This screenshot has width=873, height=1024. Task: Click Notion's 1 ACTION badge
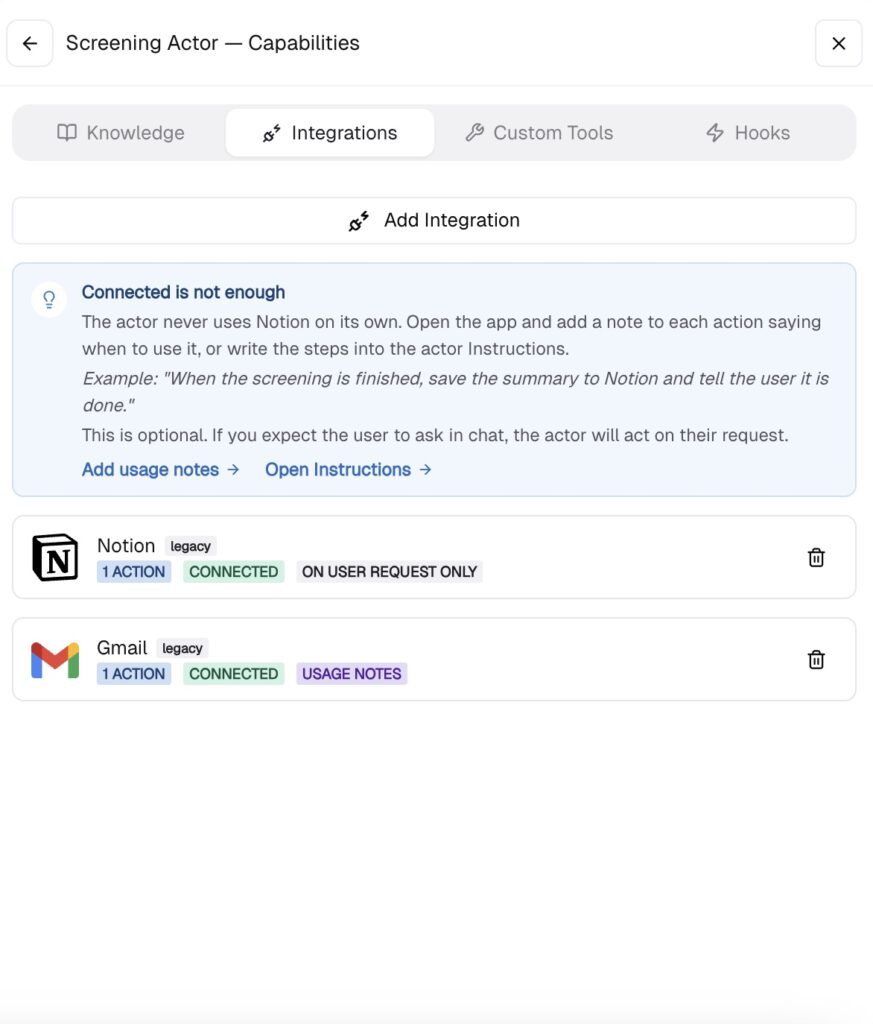pyautogui.click(x=134, y=571)
